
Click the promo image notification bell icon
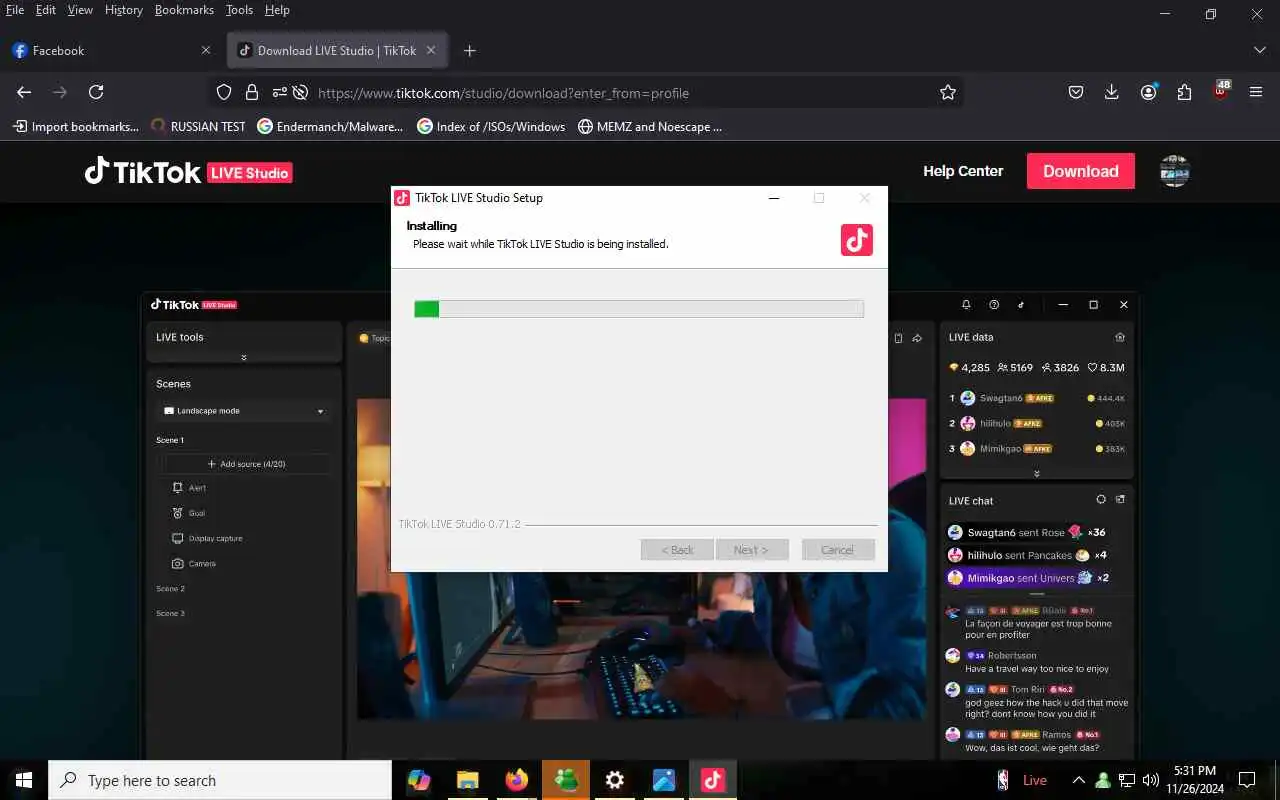[966, 305]
